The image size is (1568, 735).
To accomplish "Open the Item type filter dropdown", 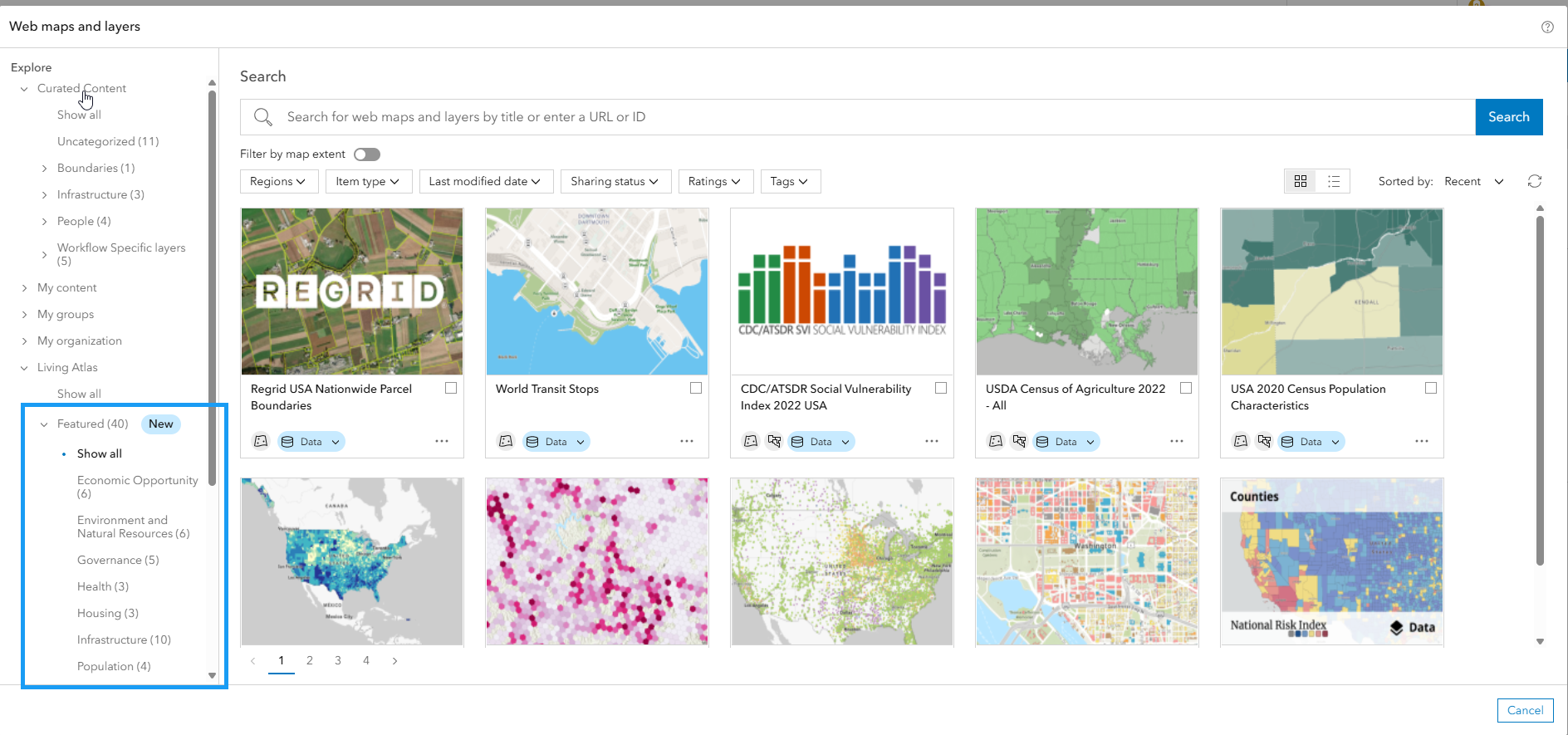I will [368, 181].
